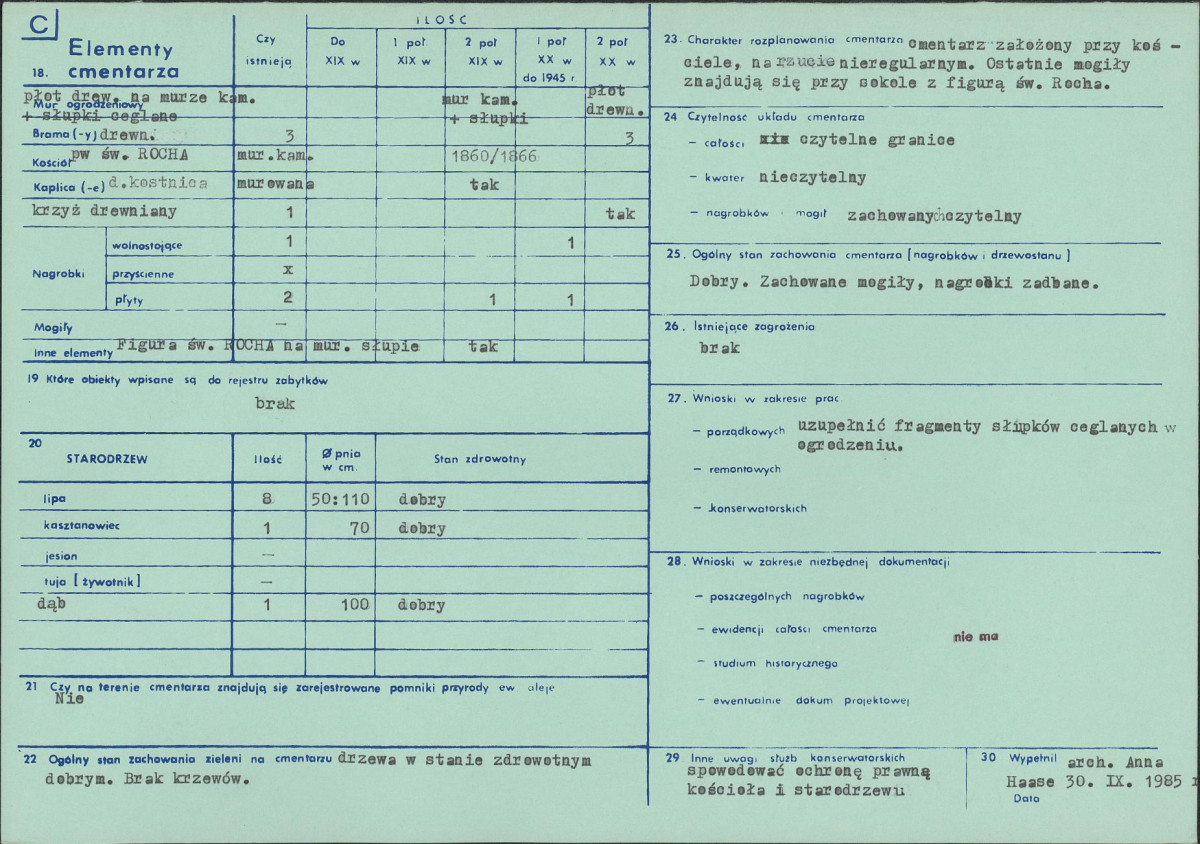Click 'dobry' in the kasztanowiec row

pyautogui.click(x=422, y=528)
